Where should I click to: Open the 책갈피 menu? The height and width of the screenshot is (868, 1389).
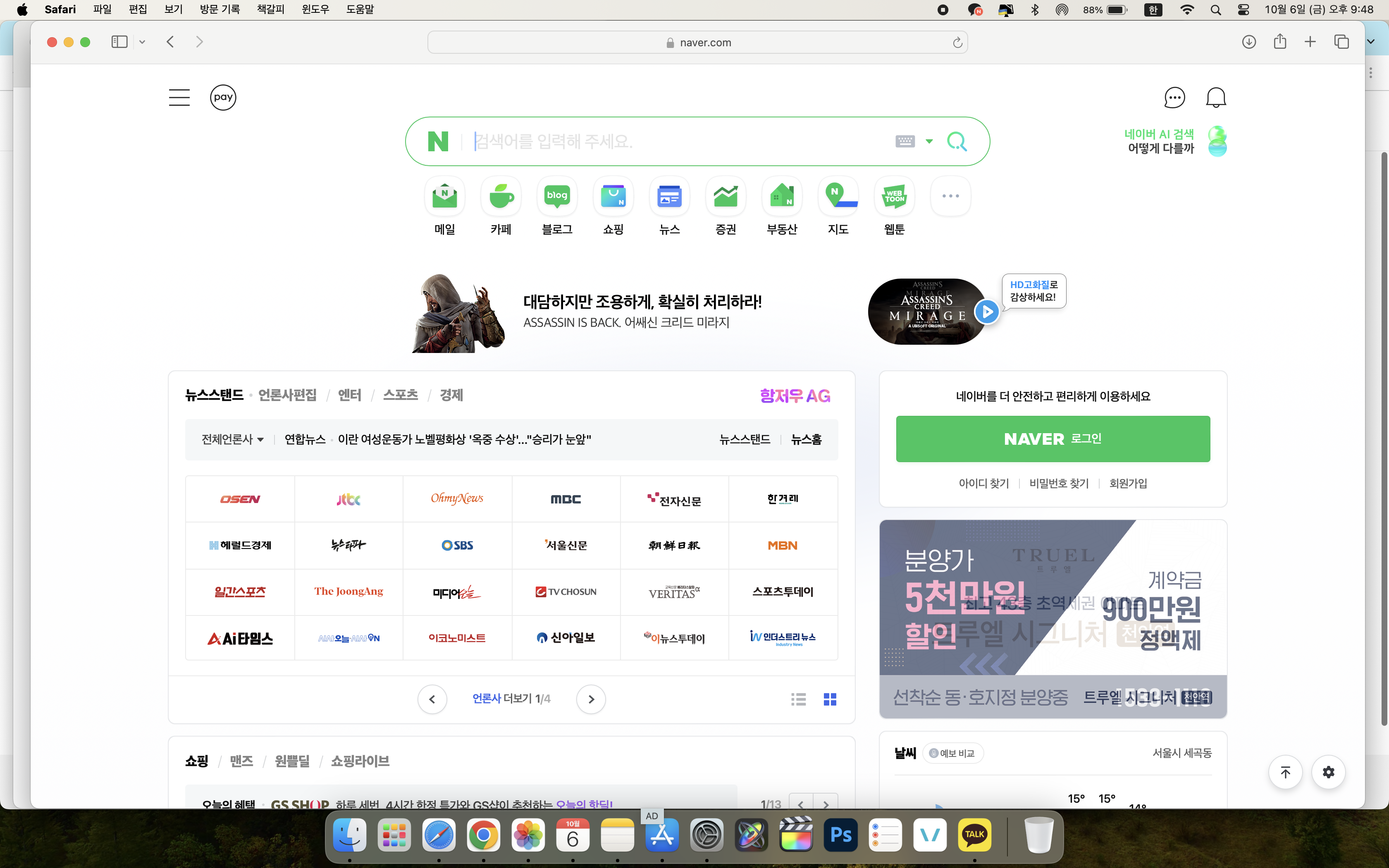[270, 9]
